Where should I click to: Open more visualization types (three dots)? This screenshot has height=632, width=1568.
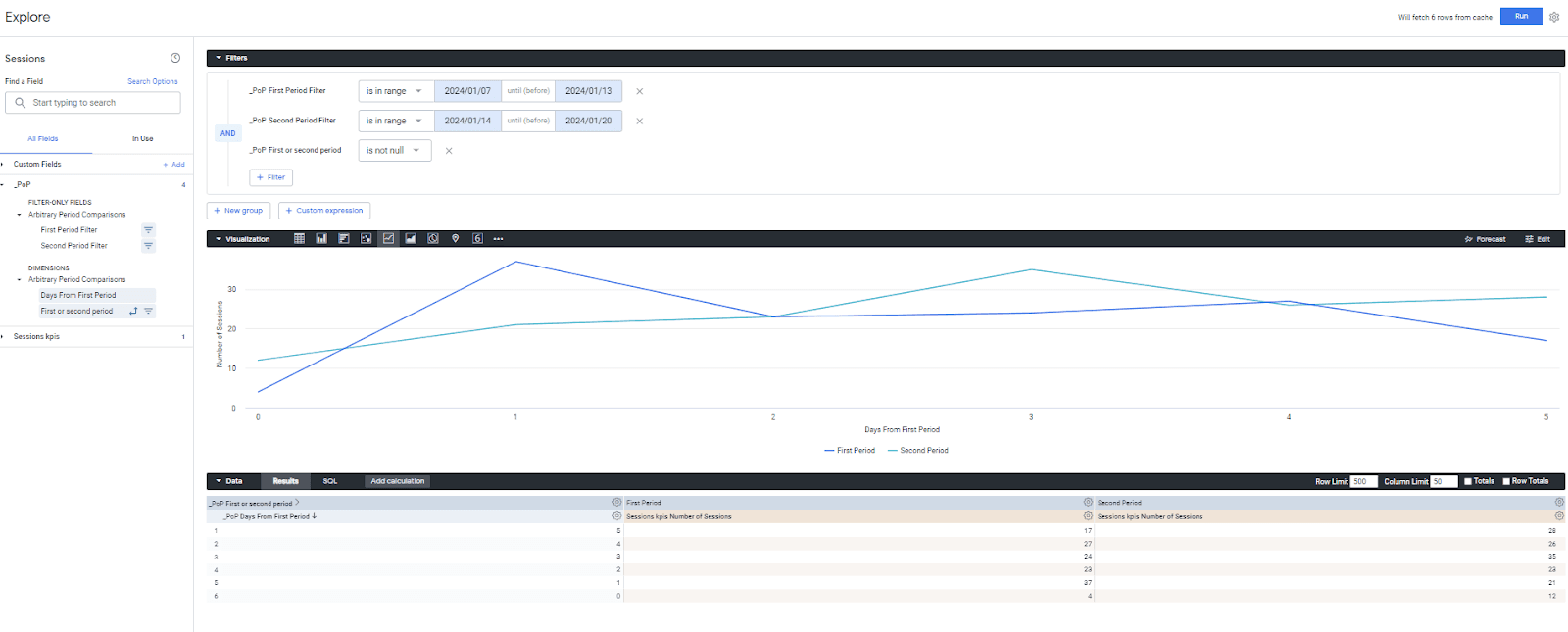(x=498, y=239)
